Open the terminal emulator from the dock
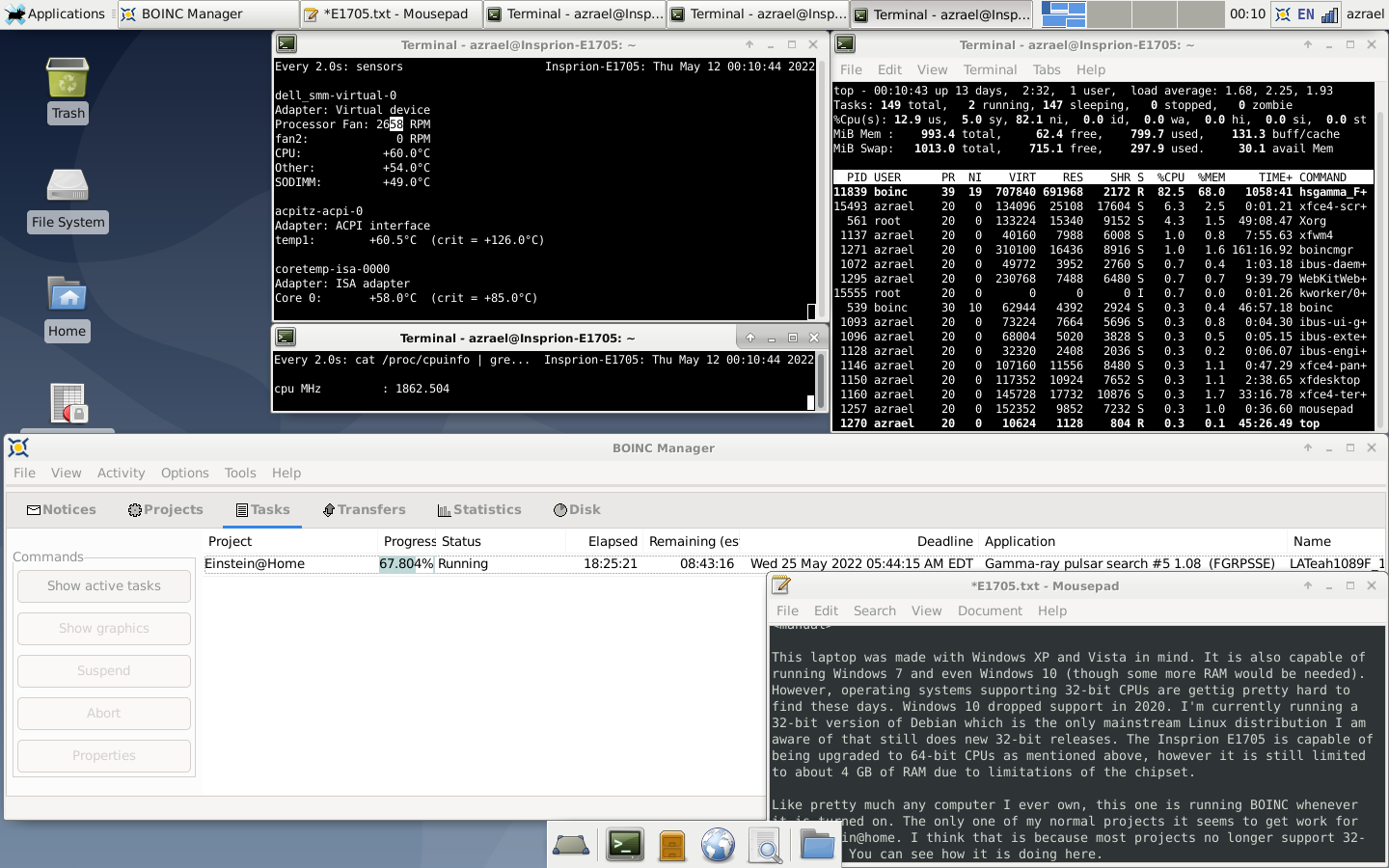Screen dimensions: 1389x868 tap(625, 846)
